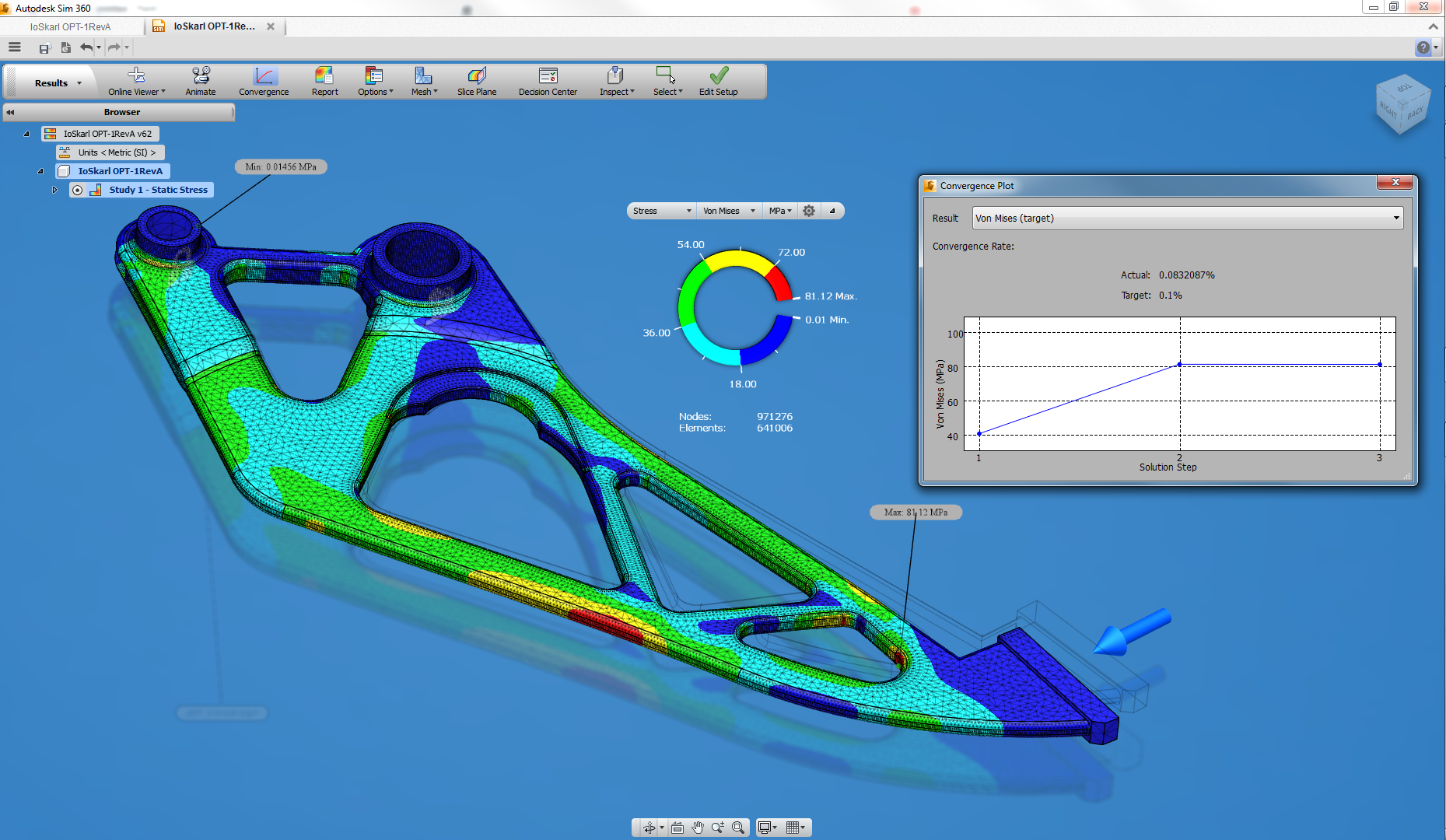The width and height of the screenshot is (1446, 840).
Task: Change the Von Mises legend dropdown
Action: pos(729,211)
